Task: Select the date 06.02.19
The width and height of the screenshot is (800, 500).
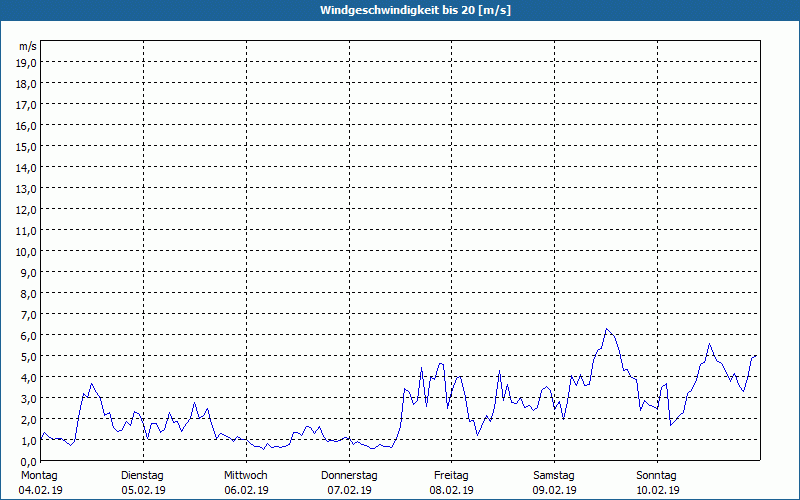Action: [x=246, y=490]
